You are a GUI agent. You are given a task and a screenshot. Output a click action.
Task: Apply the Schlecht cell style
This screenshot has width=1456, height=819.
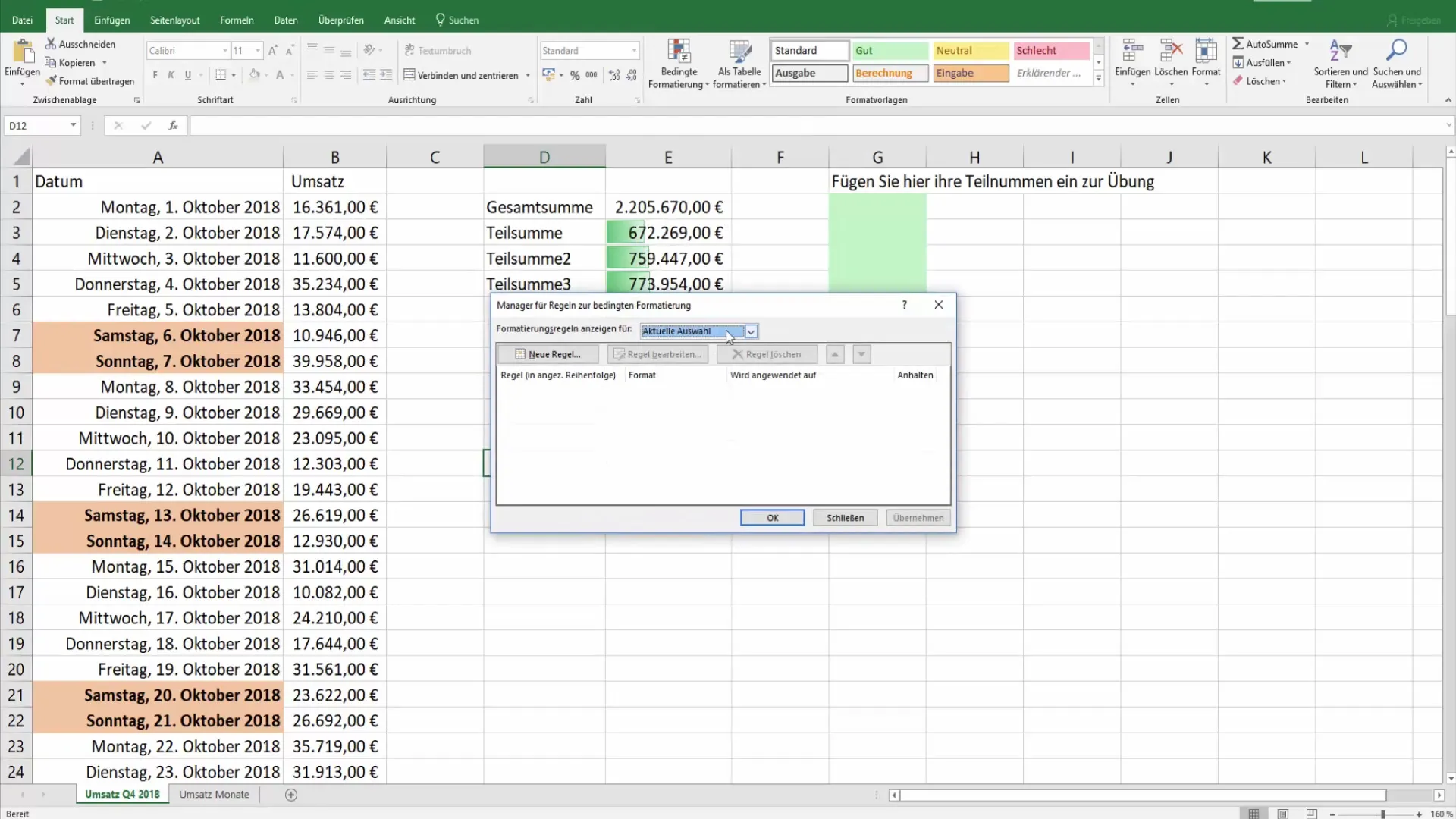click(x=1051, y=51)
